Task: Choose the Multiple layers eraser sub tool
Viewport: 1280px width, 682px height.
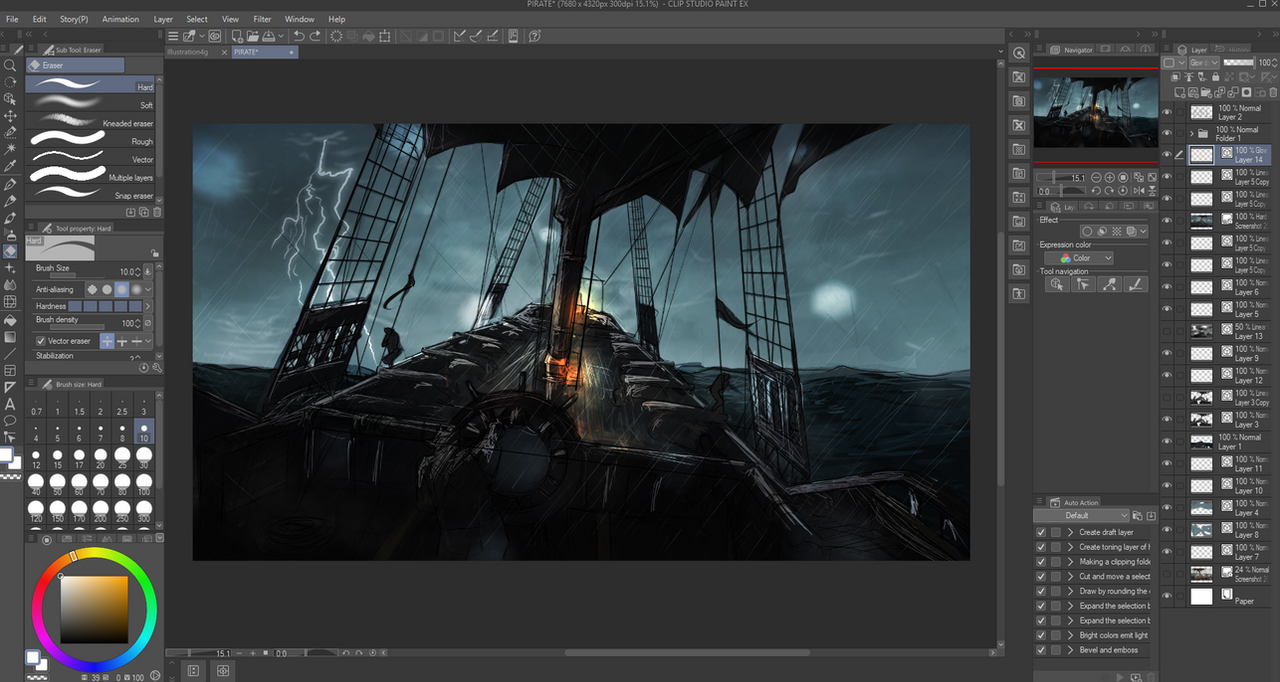Action: [x=90, y=177]
